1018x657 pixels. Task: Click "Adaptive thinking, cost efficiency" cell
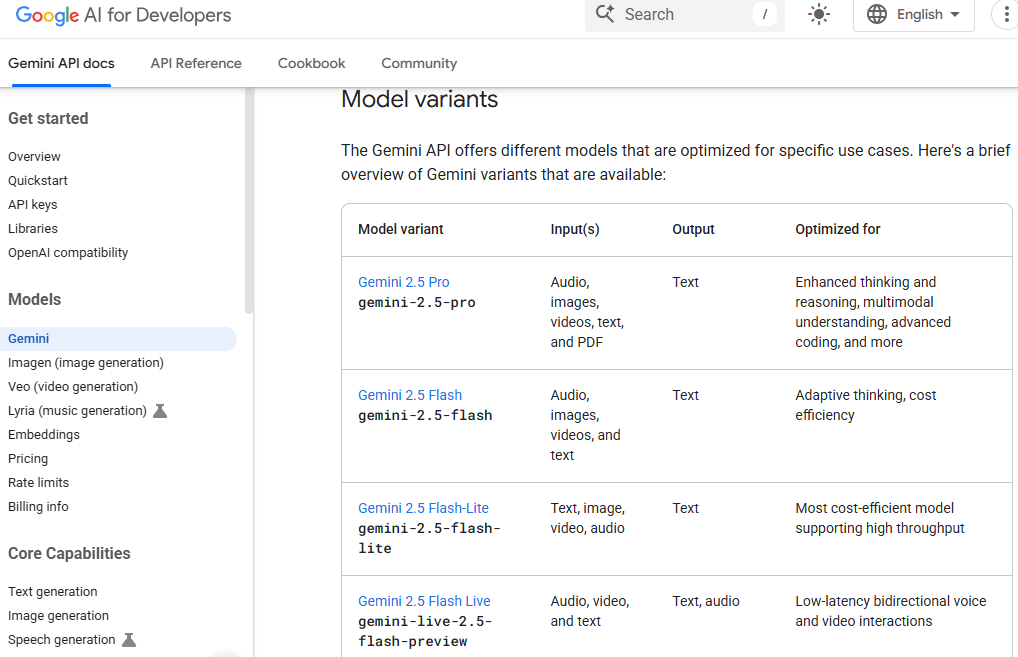[x=865, y=405]
